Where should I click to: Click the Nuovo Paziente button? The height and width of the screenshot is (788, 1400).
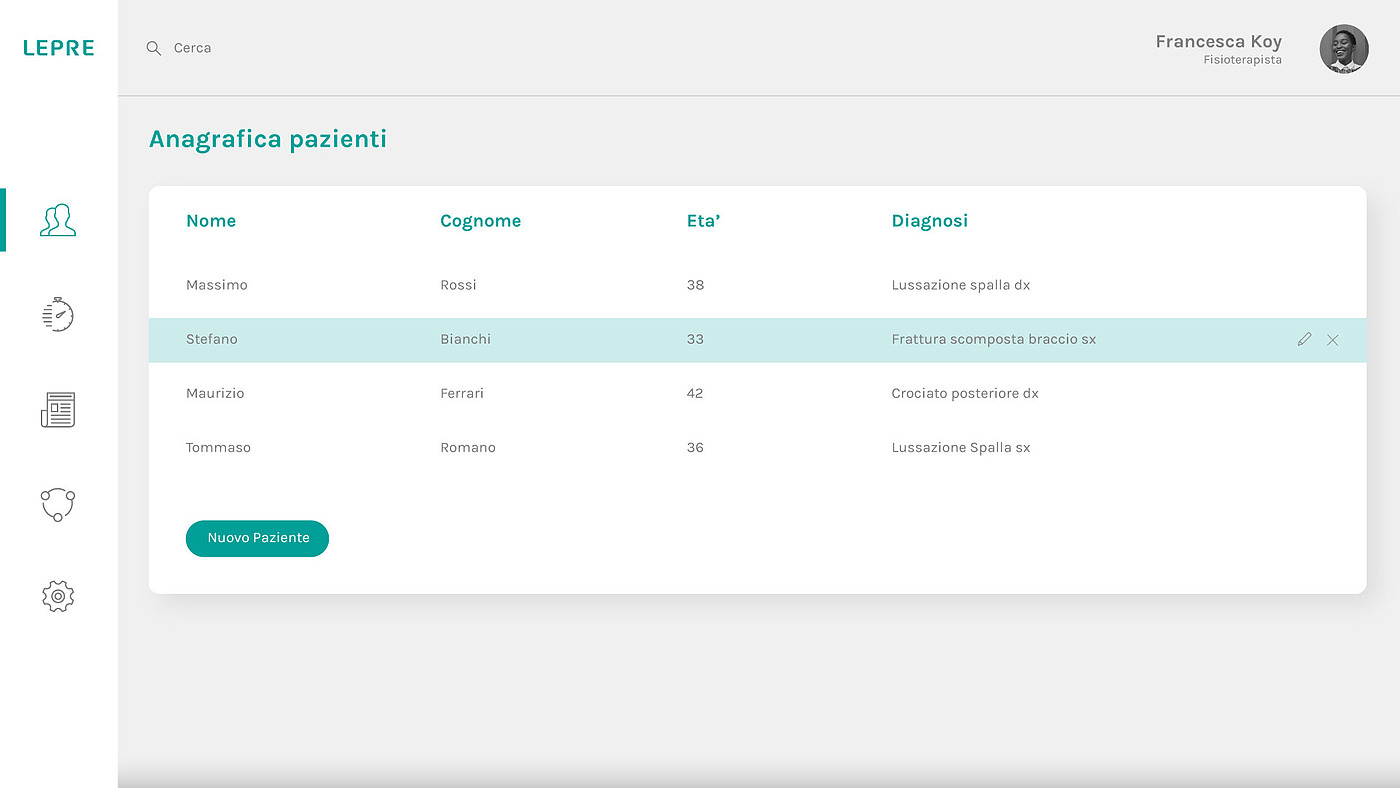[x=257, y=538]
